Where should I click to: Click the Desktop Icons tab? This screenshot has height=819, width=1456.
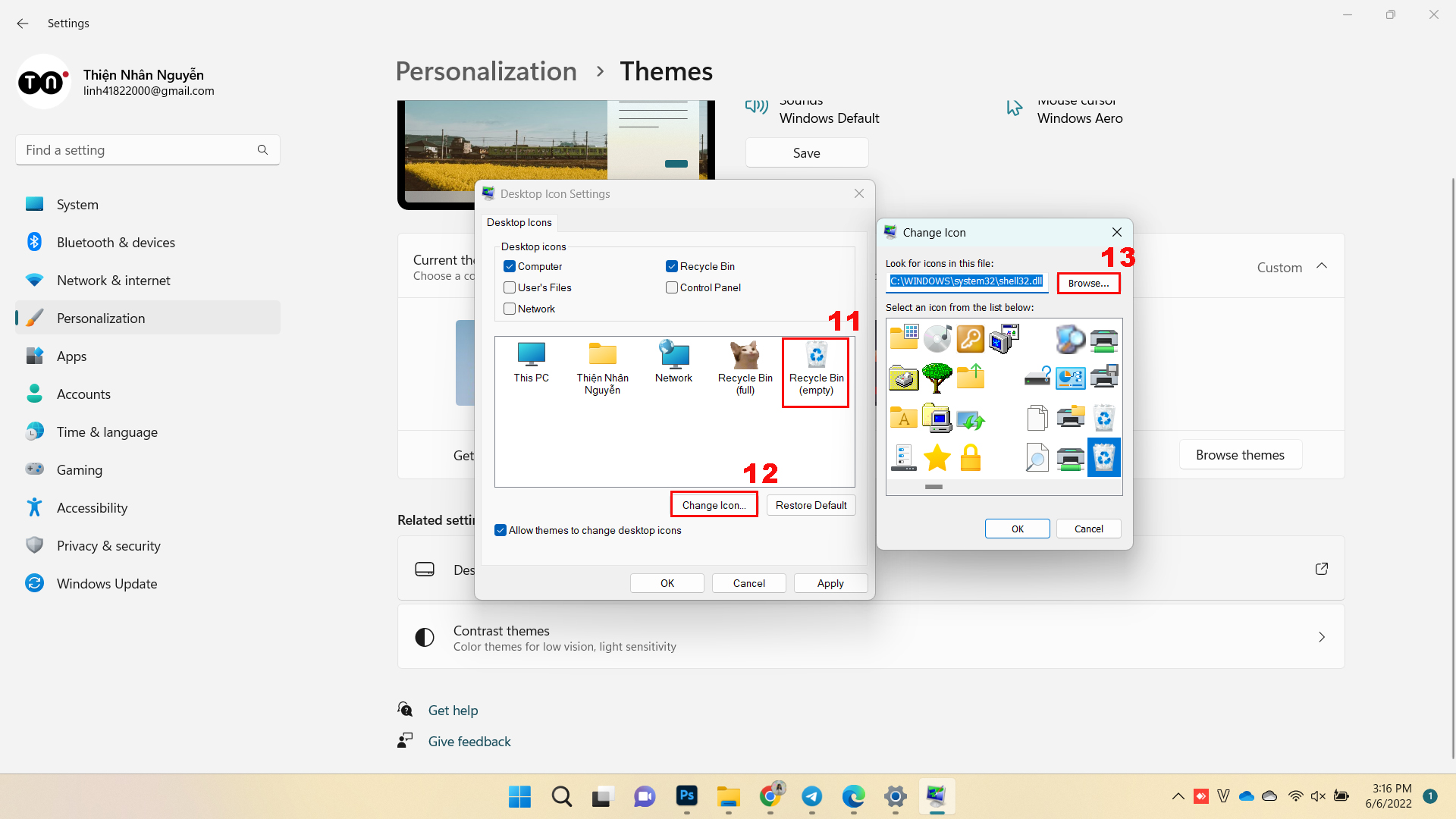[519, 222]
